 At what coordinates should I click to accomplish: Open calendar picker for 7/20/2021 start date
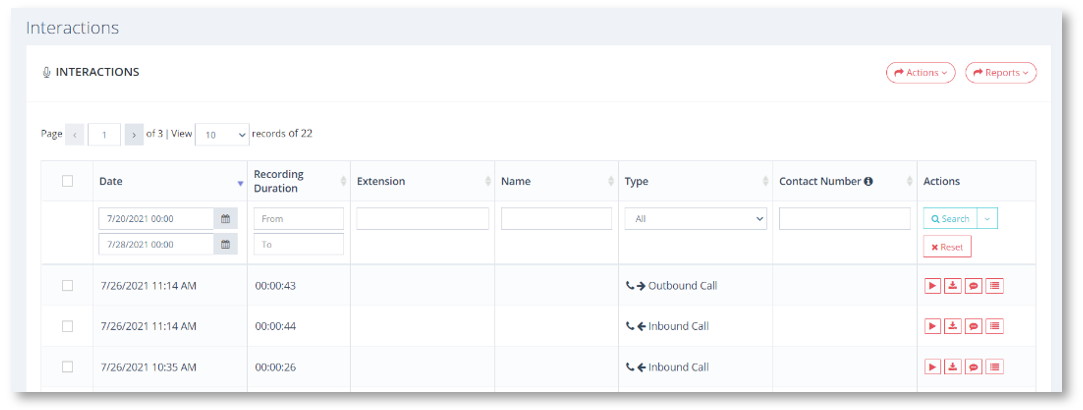coord(225,219)
